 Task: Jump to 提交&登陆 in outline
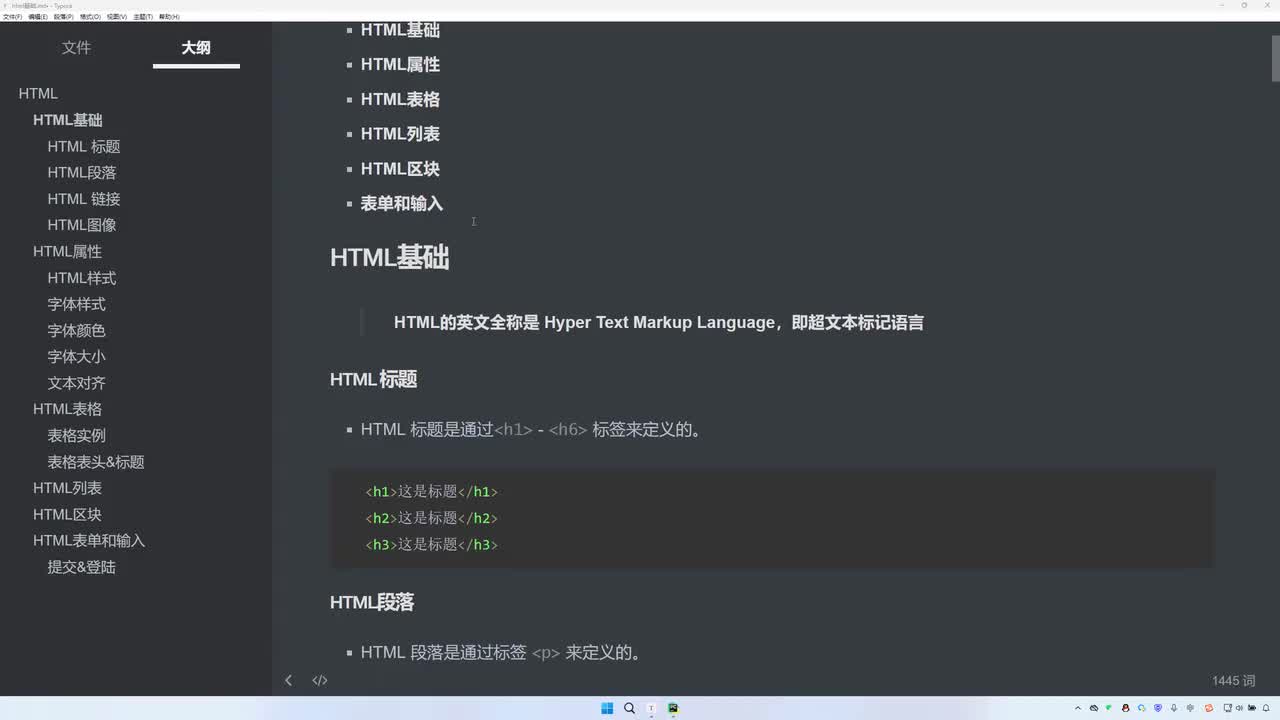82,567
